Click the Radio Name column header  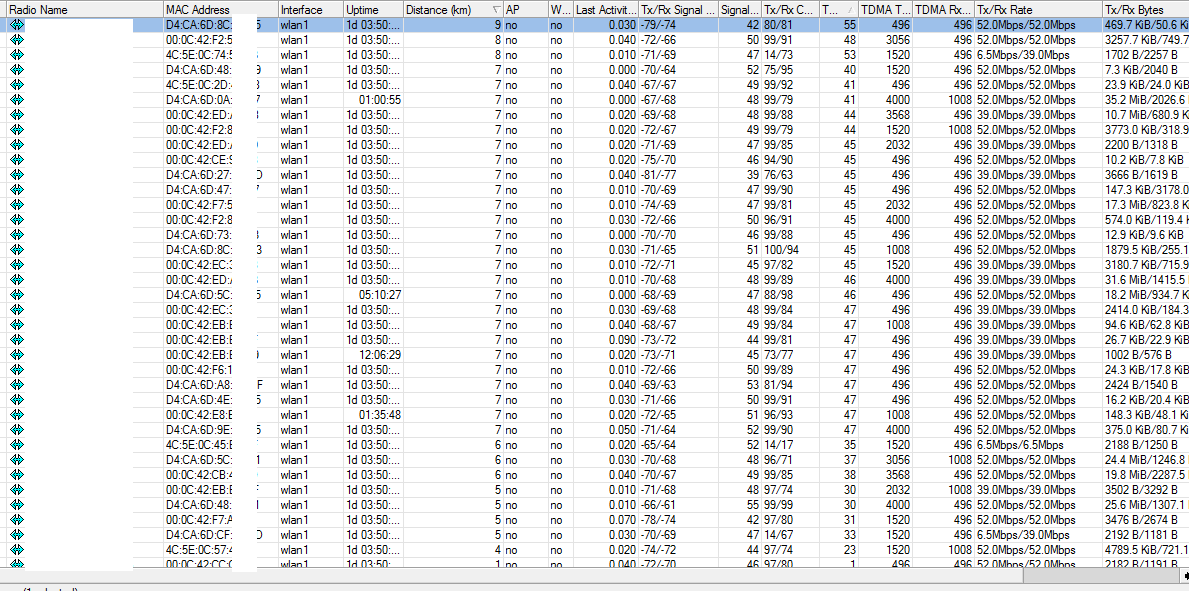[x=60, y=9]
